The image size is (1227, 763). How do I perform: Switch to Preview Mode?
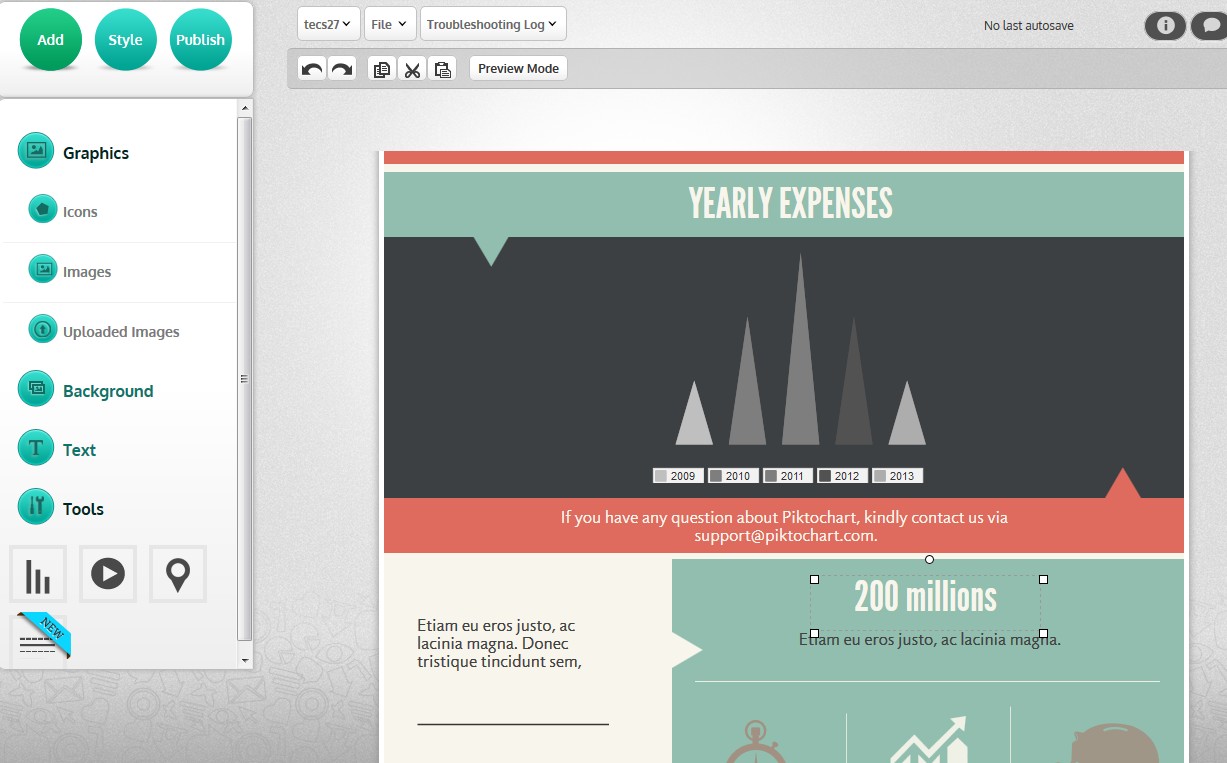518,68
